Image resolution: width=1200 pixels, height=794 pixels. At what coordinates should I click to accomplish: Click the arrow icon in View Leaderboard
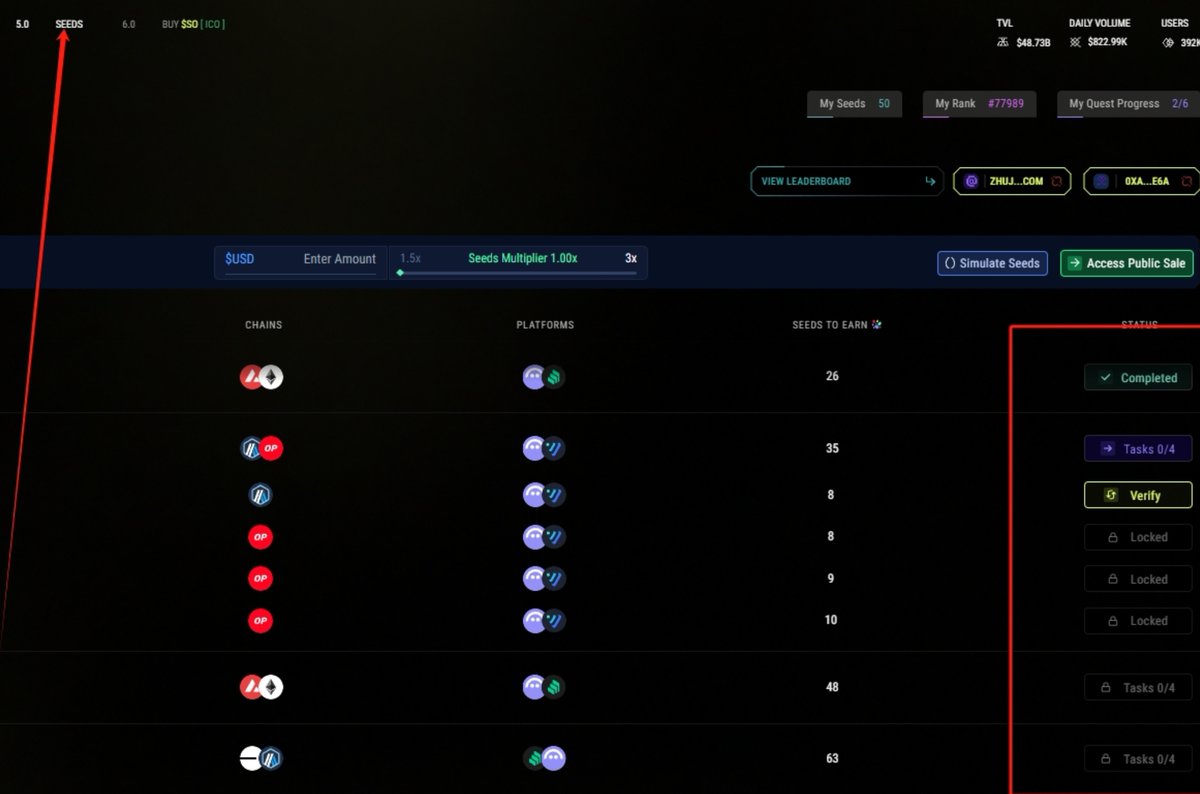click(x=930, y=181)
